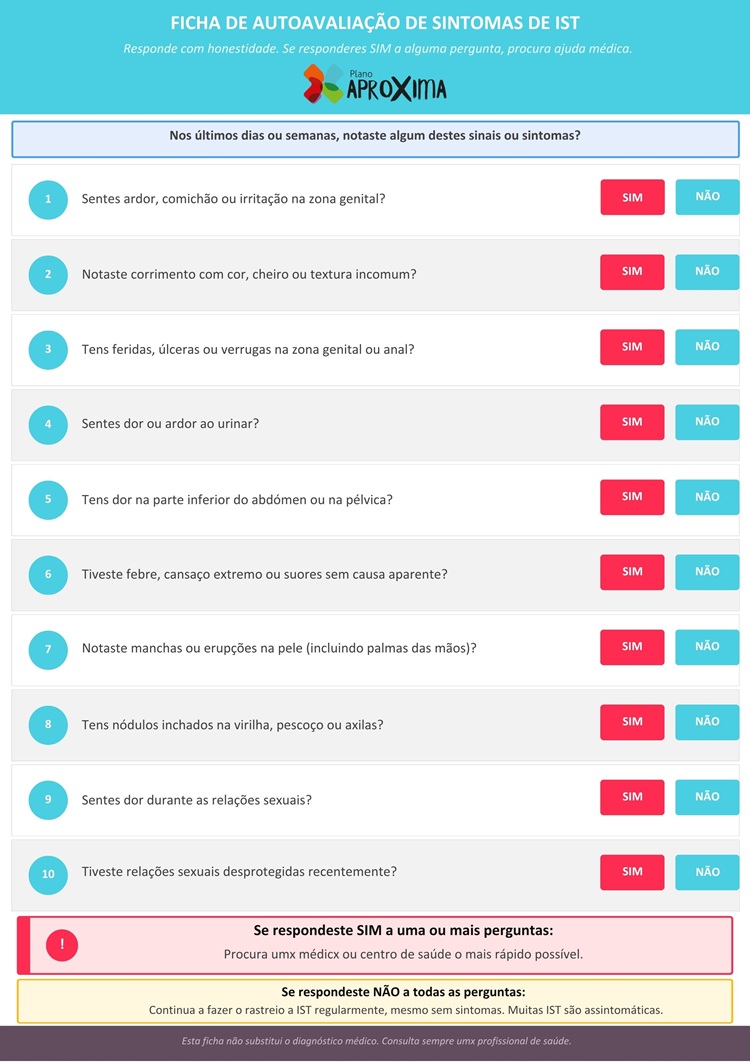Click the number 1 circle badge
The height and width of the screenshot is (1062, 750).
[x=48, y=199]
